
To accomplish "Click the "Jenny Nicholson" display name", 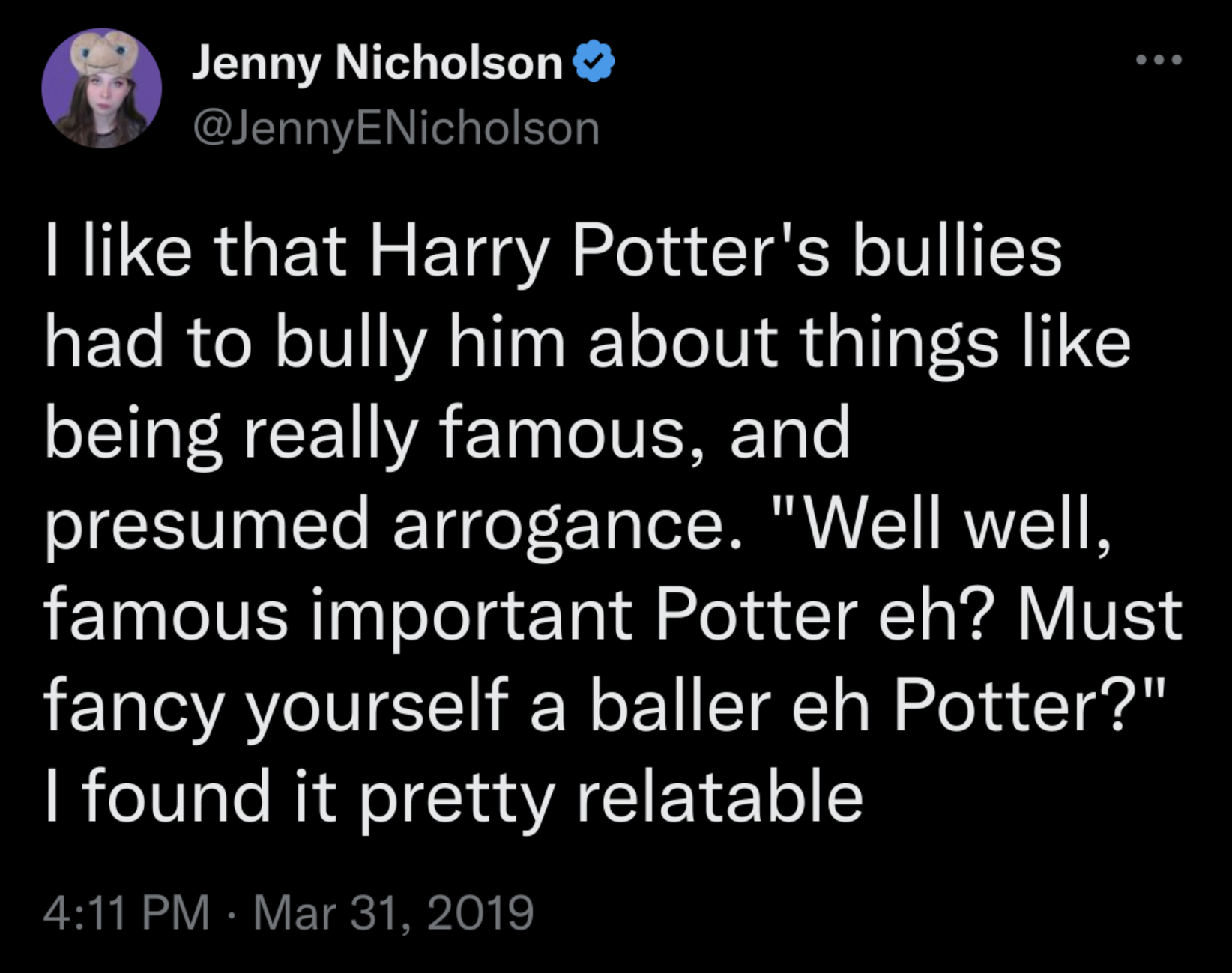I will (377, 63).
